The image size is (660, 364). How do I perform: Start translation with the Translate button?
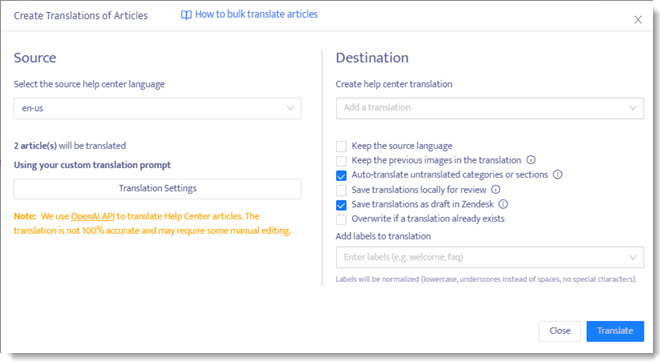click(615, 331)
